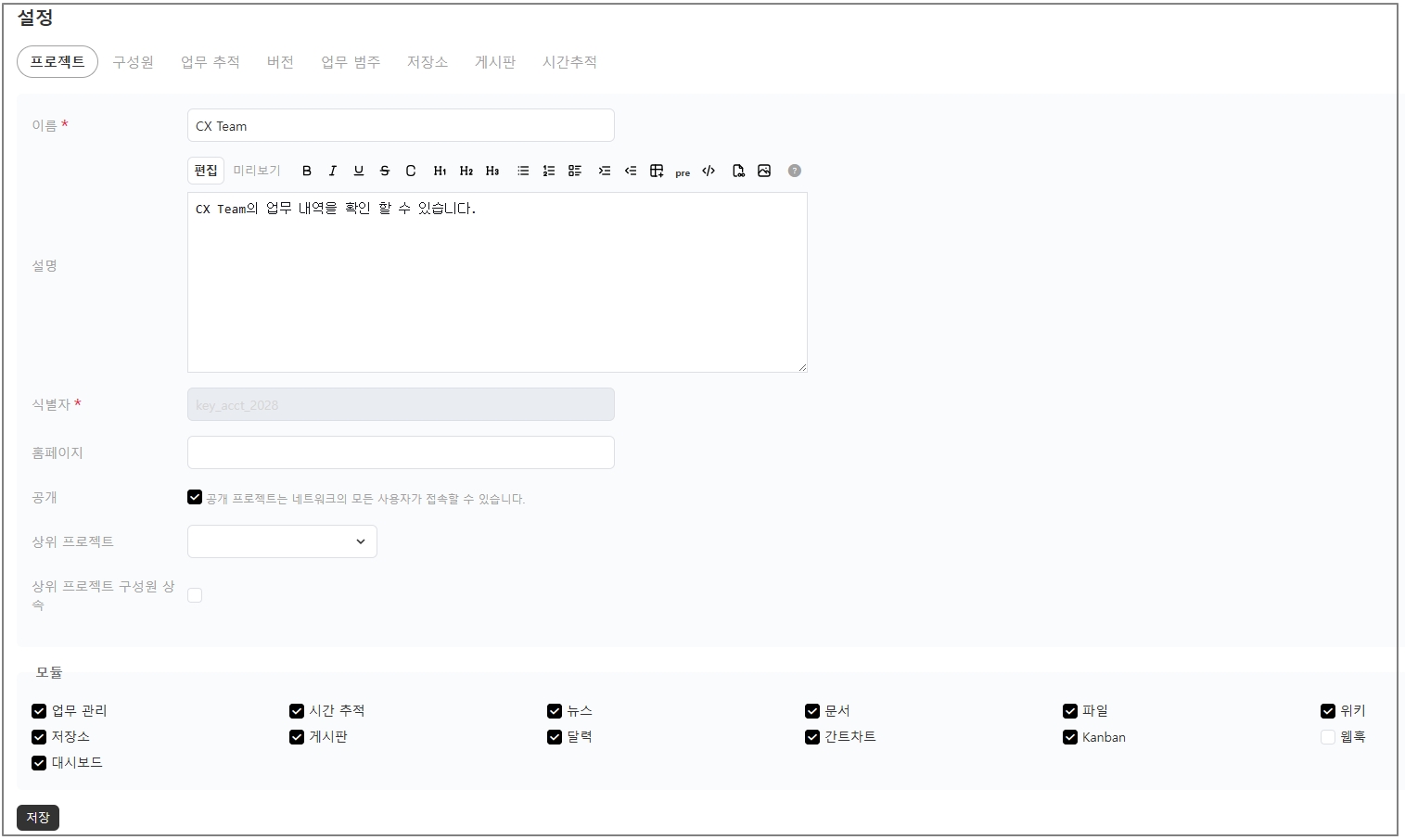Toggle the 간트차트 module

[812, 737]
